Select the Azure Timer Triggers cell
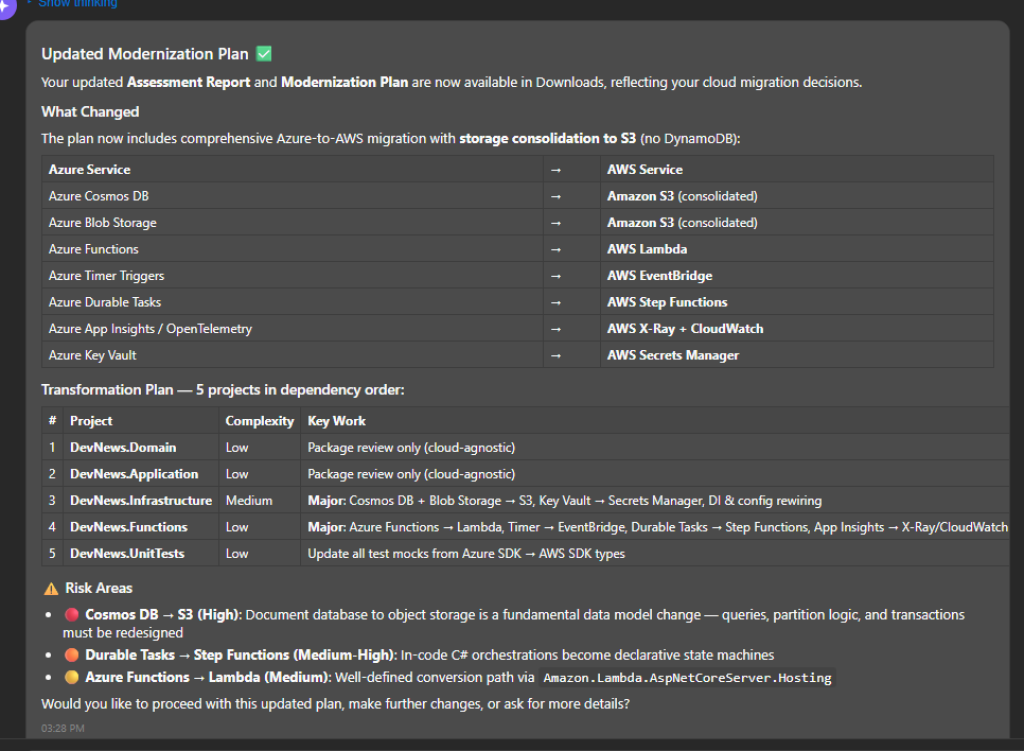 [293, 276]
